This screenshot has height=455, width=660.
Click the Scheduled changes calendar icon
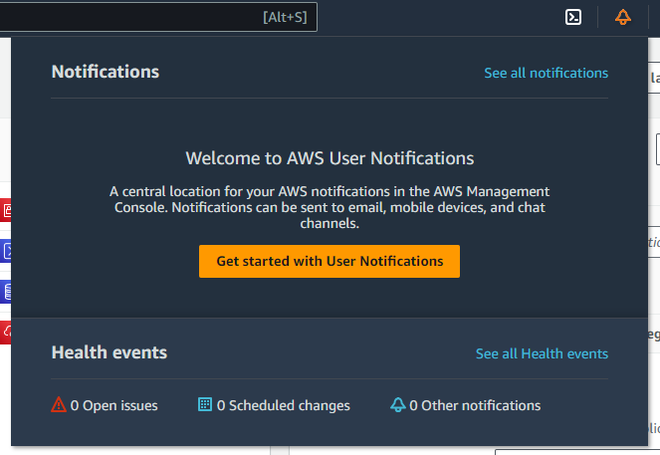pyautogui.click(x=205, y=405)
